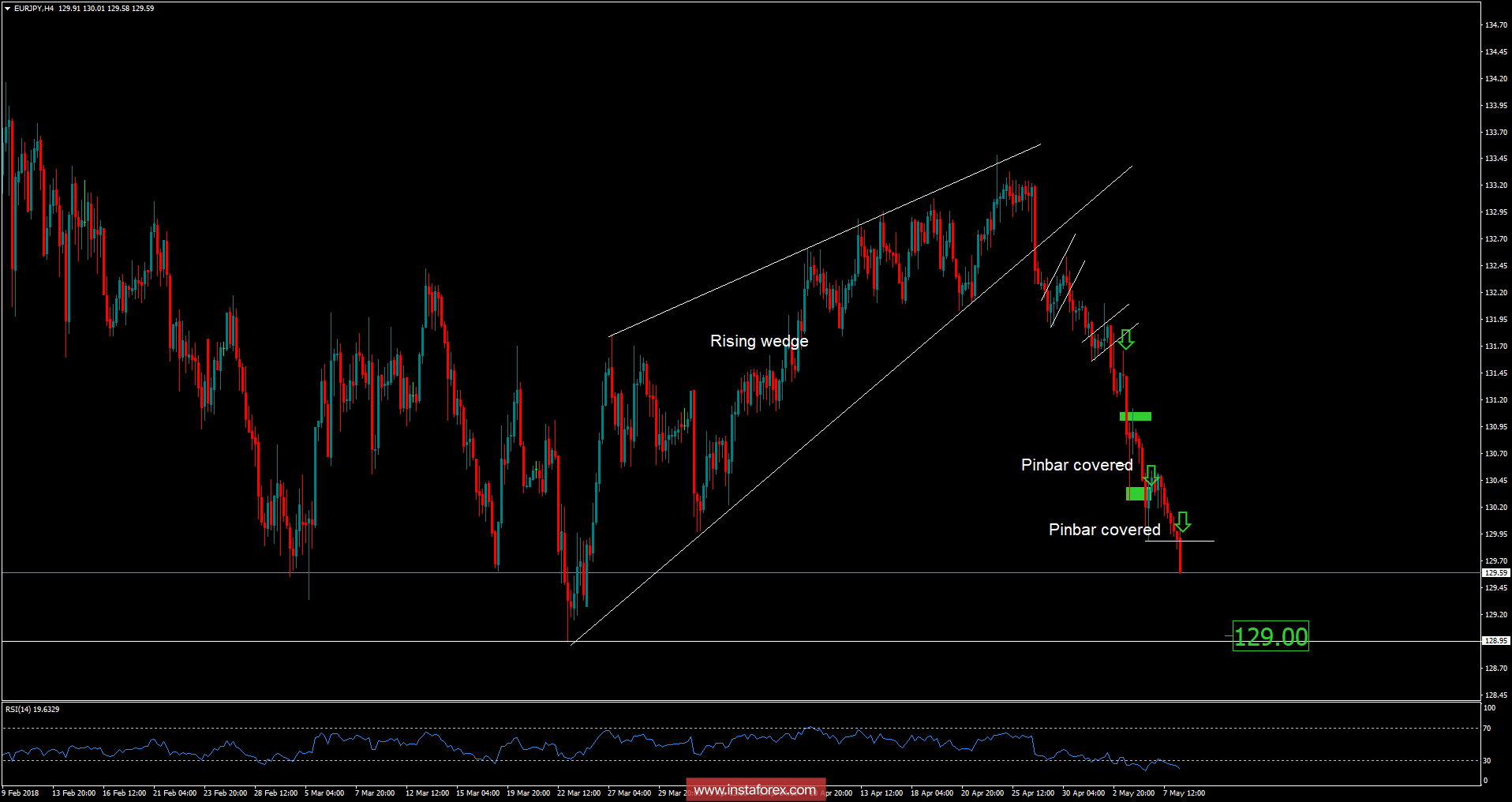Click the 7 May 12:00 time label
Viewport: 1512px width, 802px height.
(1184, 793)
